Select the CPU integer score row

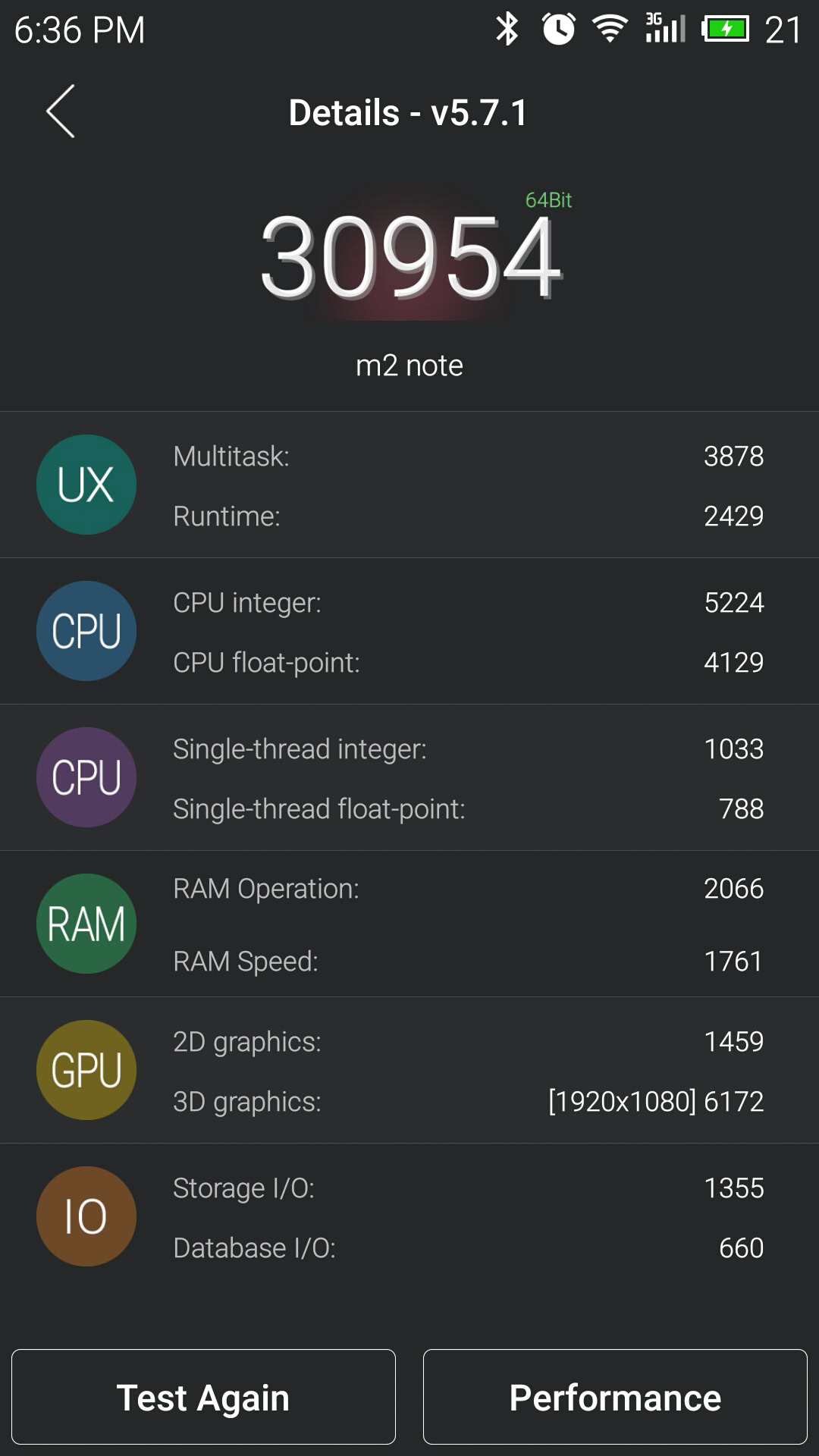click(x=468, y=603)
